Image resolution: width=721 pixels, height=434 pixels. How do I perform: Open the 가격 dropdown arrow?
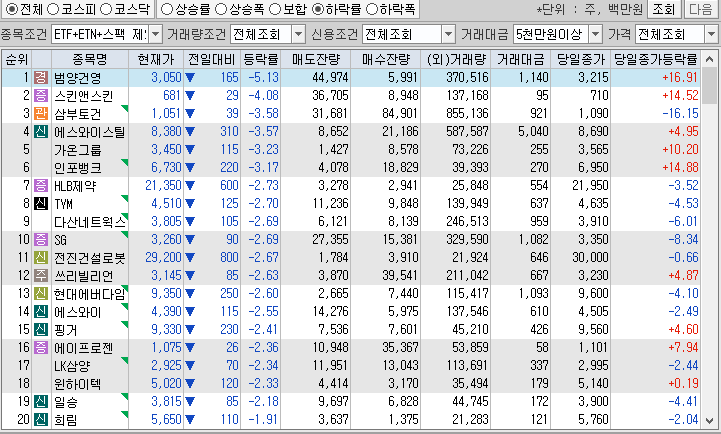pos(711,34)
